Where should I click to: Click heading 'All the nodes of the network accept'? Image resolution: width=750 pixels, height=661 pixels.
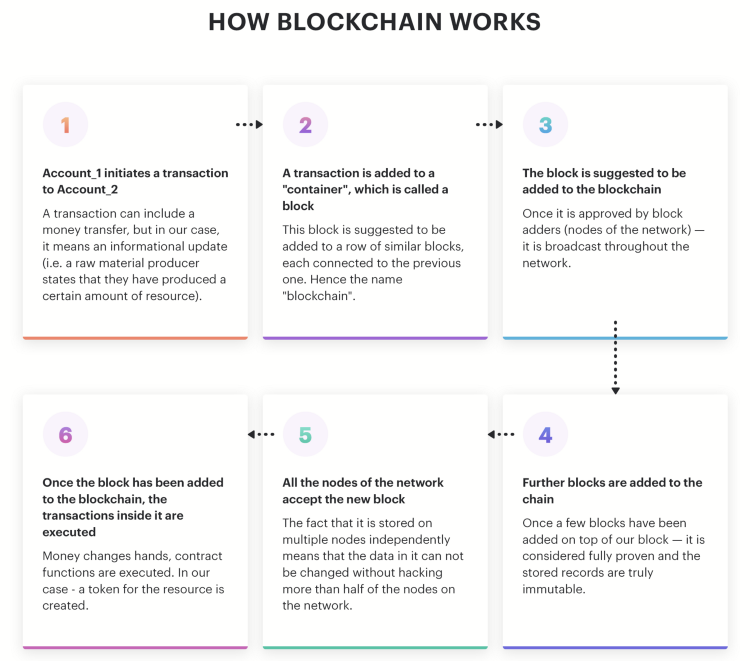[x=363, y=491]
